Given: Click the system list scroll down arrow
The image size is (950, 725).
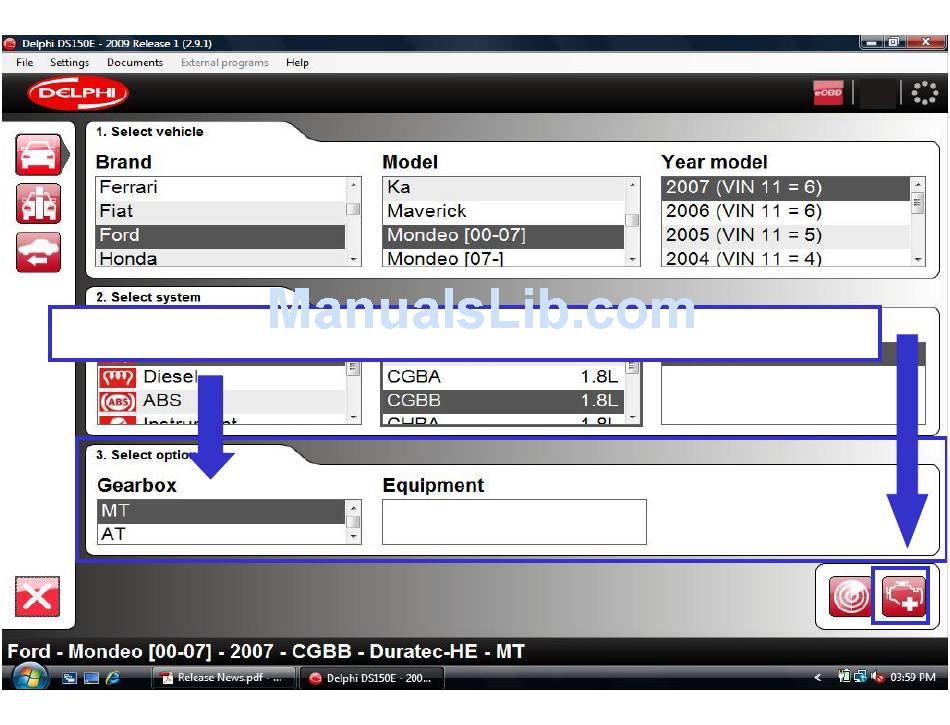Looking at the screenshot, I should click(x=353, y=417).
